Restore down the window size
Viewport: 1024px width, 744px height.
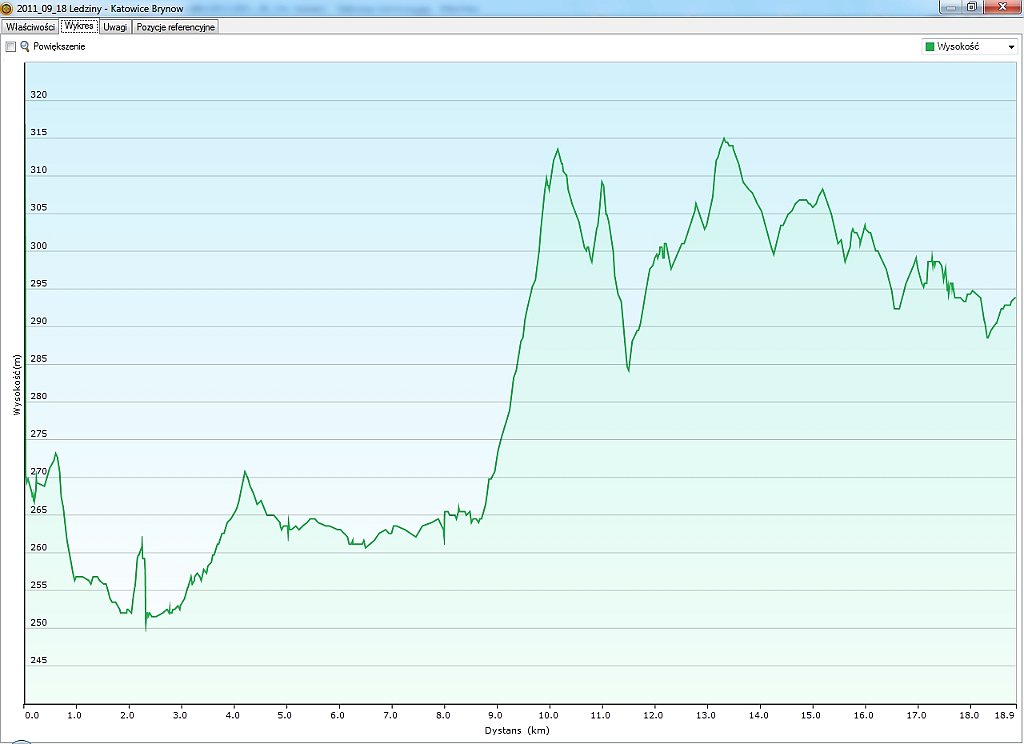[x=971, y=7]
